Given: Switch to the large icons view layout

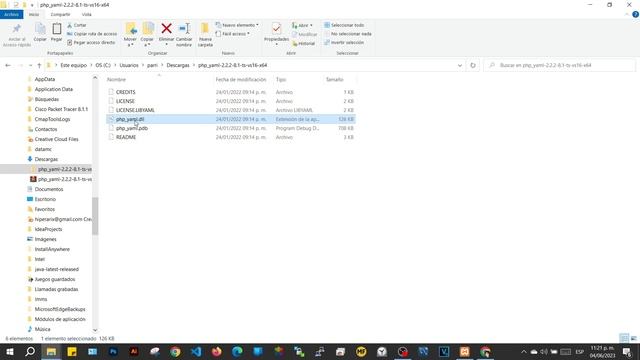Looking at the screenshot, I should pos(633,338).
